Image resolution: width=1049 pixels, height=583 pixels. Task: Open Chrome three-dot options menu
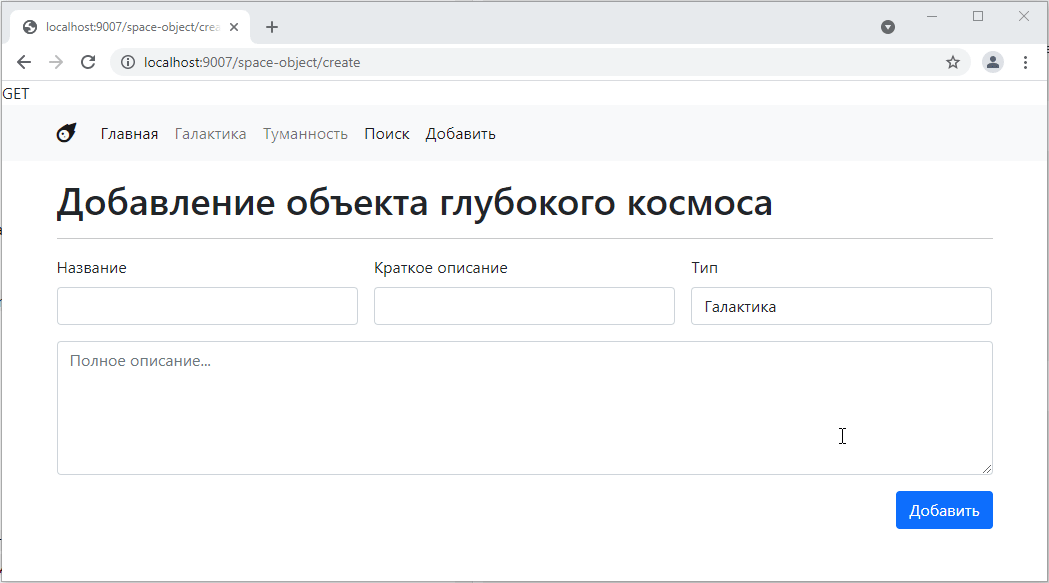tap(1025, 62)
